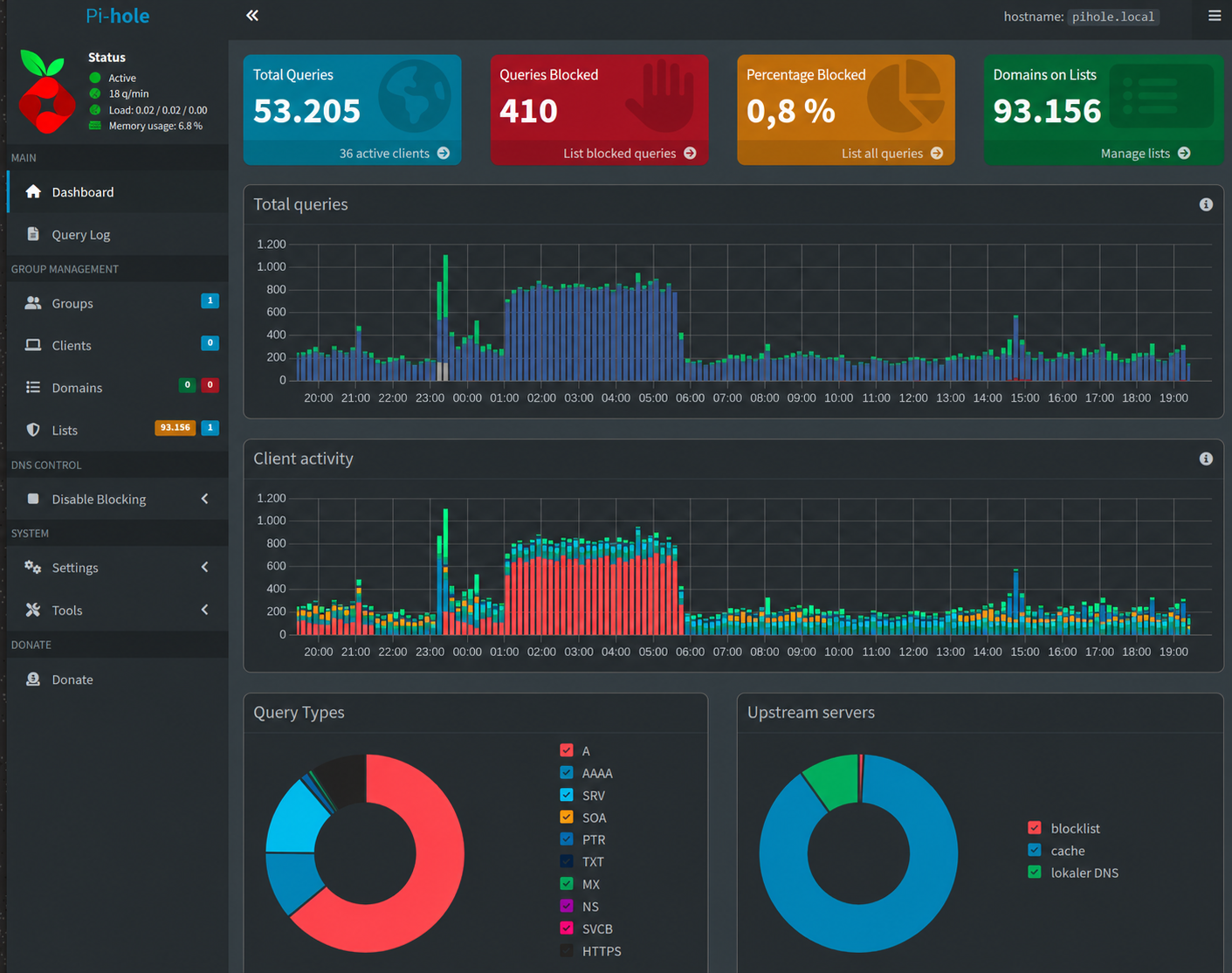Image resolution: width=1232 pixels, height=973 pixels.
Task: Toggle the cache upstream checkbox
Action: [x=1035, y=850]
